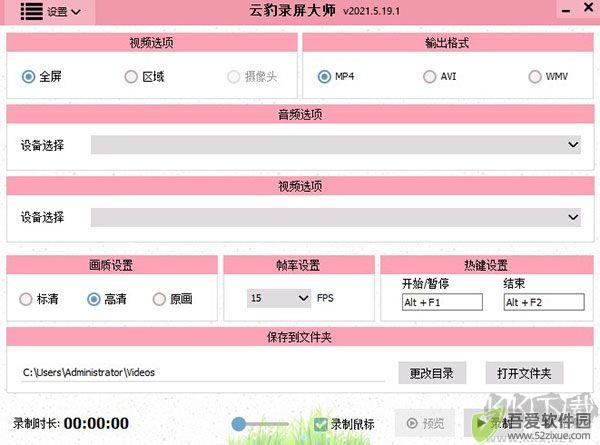Click the 开始/暂停 hotkey field Alt+F1
This screenshot has width=600, height=445.
click(x=442, y=302)
